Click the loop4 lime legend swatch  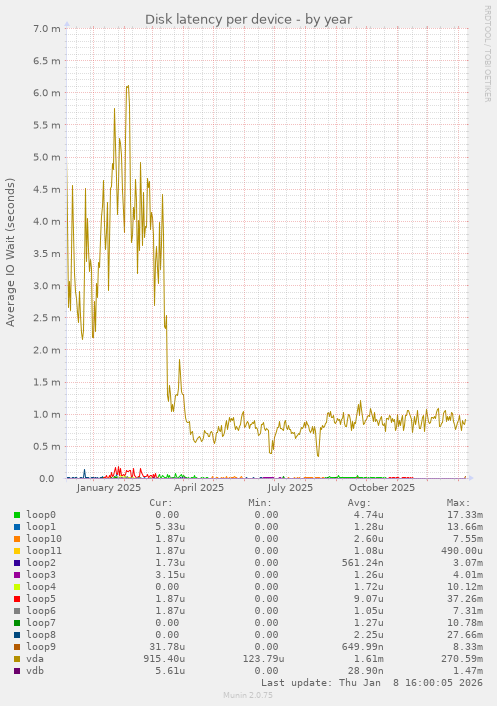coord(17,587)
